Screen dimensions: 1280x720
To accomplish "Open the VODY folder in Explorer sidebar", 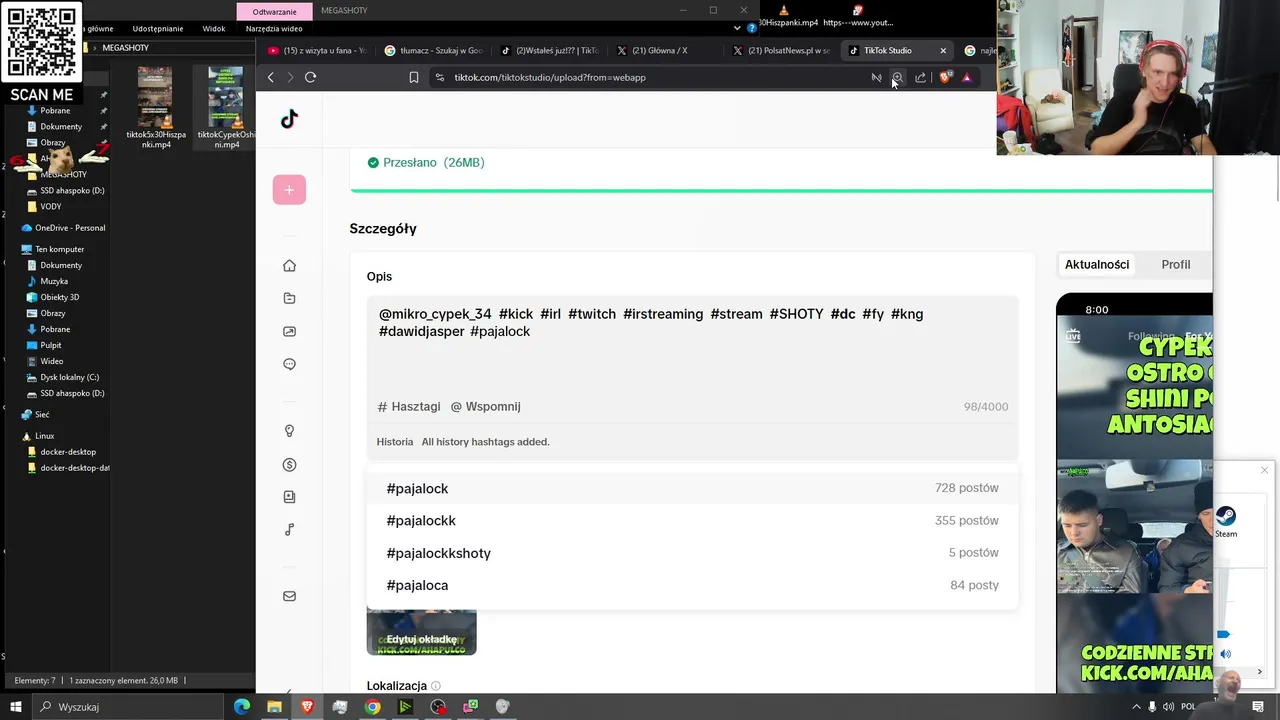I will pyautogui.click(x=50, y=206).
